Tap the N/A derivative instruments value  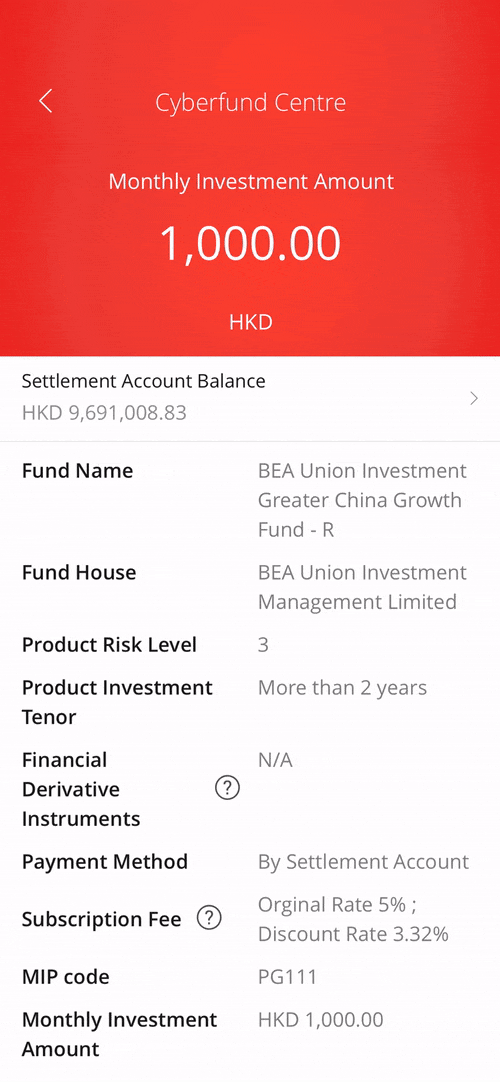pos(275,760)
